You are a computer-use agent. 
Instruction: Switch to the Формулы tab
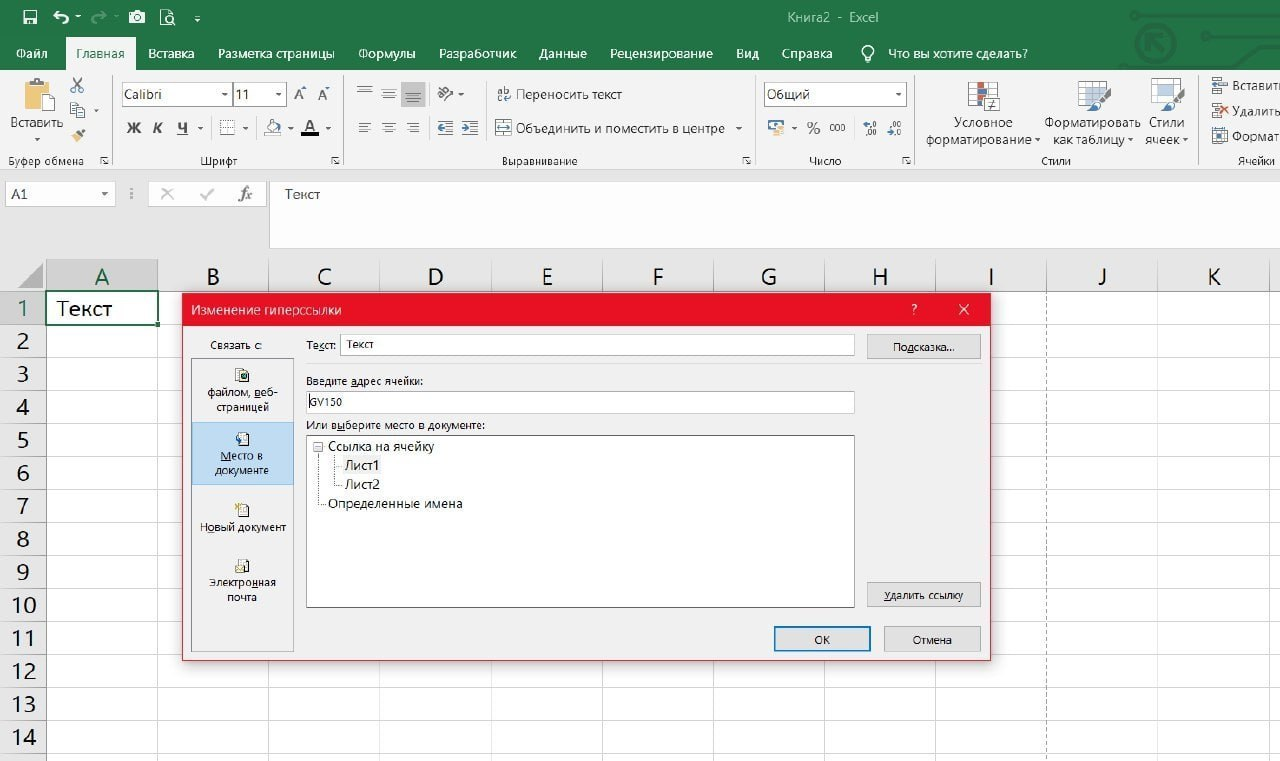387,53
